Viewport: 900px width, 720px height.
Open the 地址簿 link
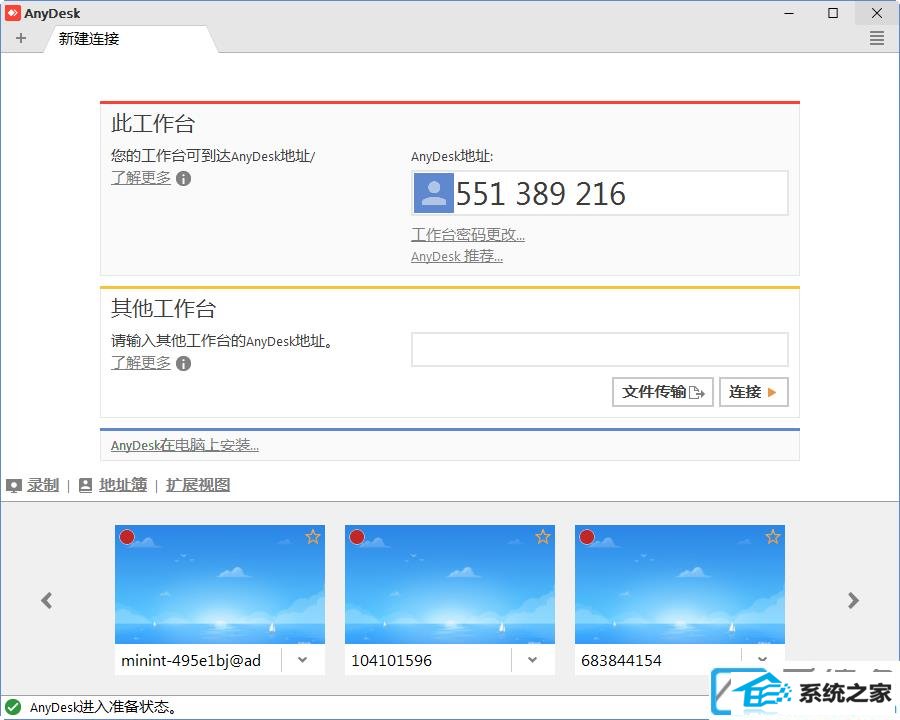click(x=123, y=485)
